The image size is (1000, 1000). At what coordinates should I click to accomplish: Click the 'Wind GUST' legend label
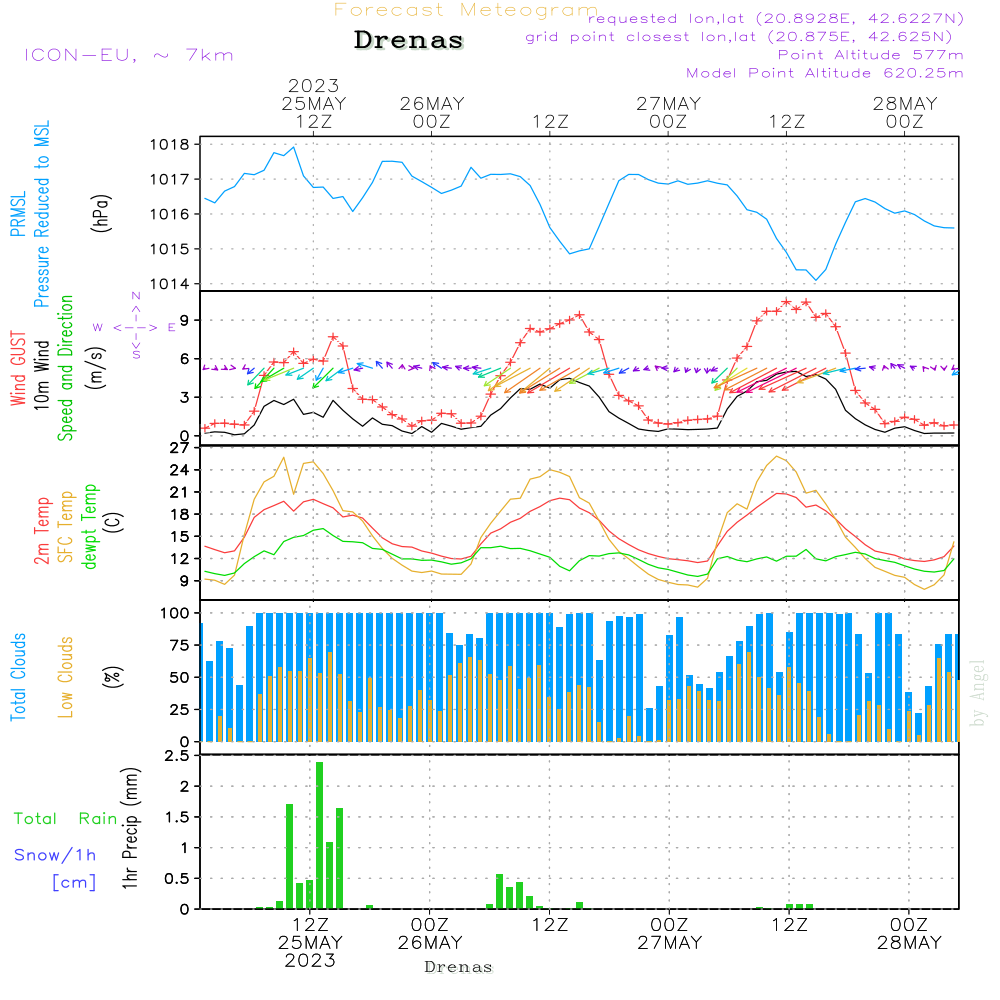point(18,368)
